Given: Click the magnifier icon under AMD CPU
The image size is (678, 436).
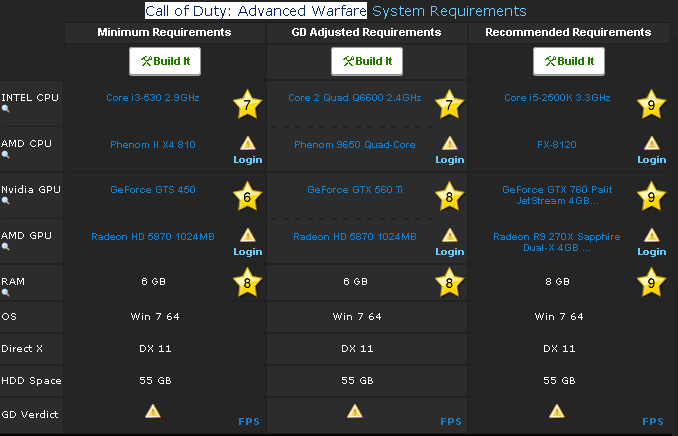Looking at the screenshot, I should (5, 154).
